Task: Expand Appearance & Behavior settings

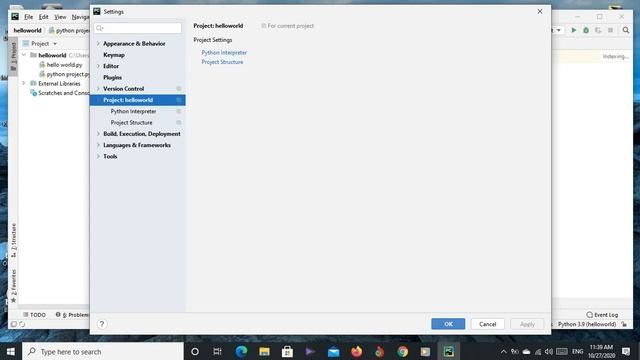Action: click(98, 43)
